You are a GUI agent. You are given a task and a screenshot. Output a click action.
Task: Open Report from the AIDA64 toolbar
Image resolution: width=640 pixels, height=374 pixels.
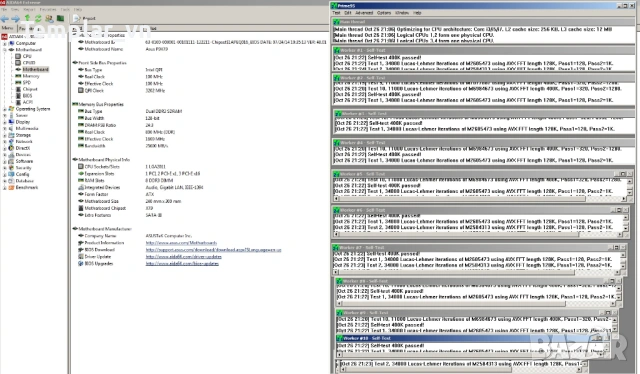pos(84,18)
